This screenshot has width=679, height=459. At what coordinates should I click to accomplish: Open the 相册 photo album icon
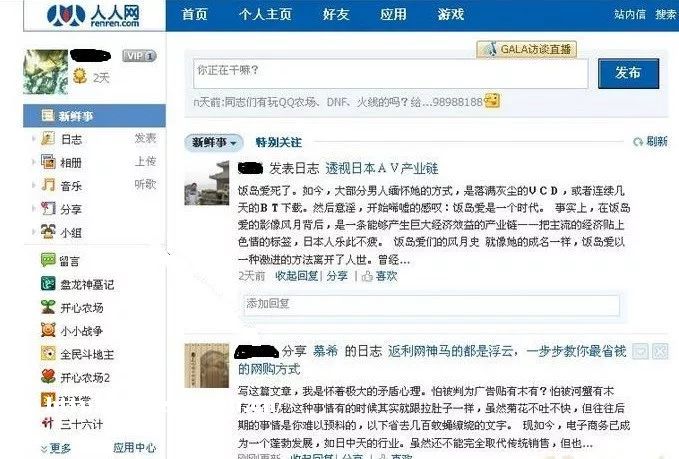48,162
